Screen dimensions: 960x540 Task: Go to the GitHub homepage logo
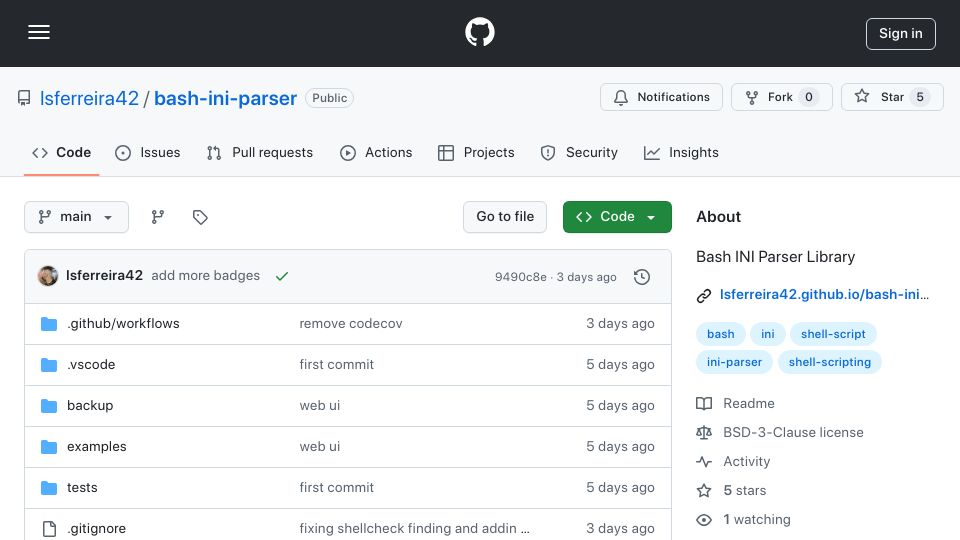[x=479, y=32]
